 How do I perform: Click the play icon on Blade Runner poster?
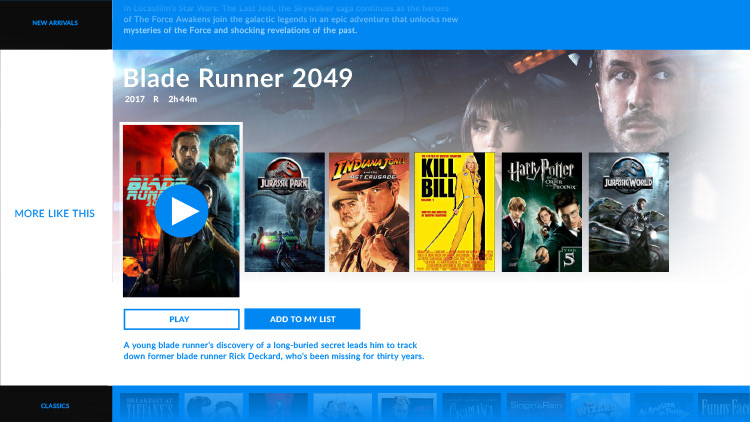(x=181, y=211)
